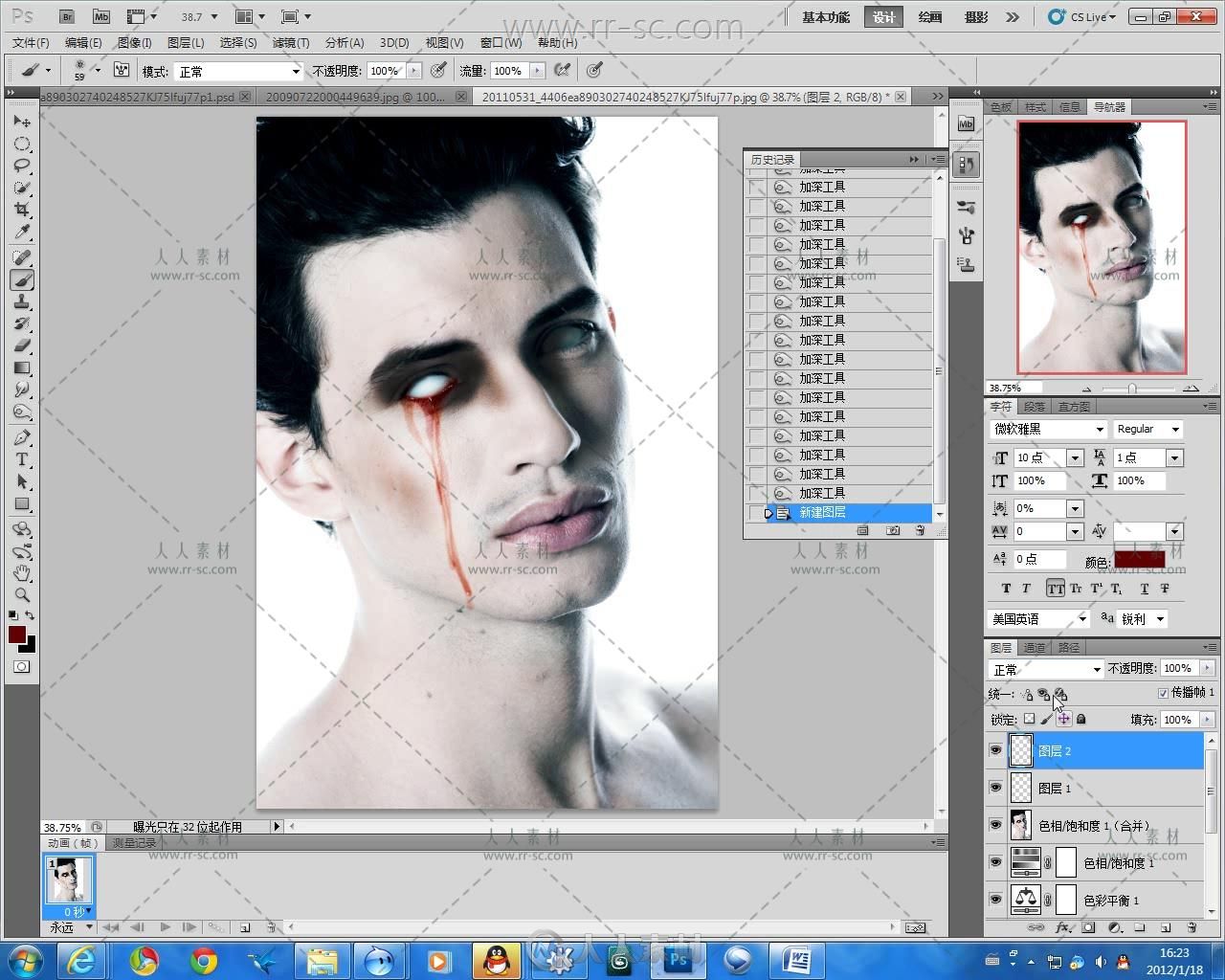The height and width of the screenshot is (980, 1225).
Task: Hide 色相/饱和度 1（合并）layer eye
Action: tap(995, 825)
